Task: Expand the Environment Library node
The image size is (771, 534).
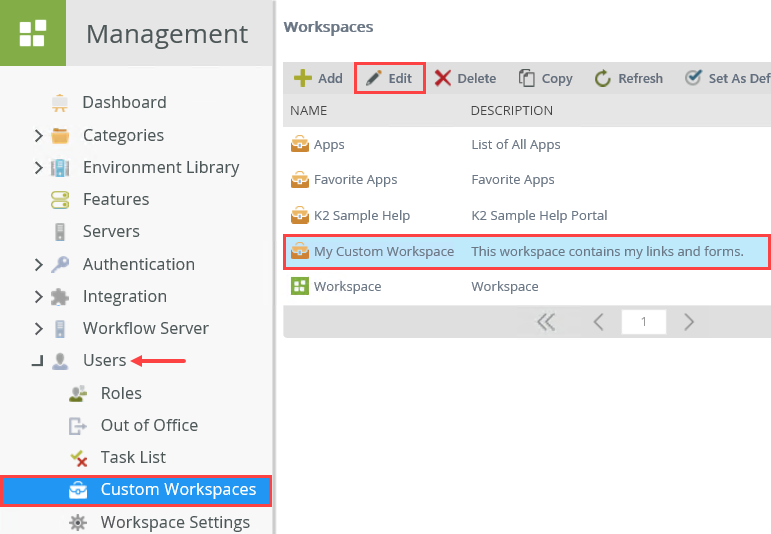Action: (38, 167)
